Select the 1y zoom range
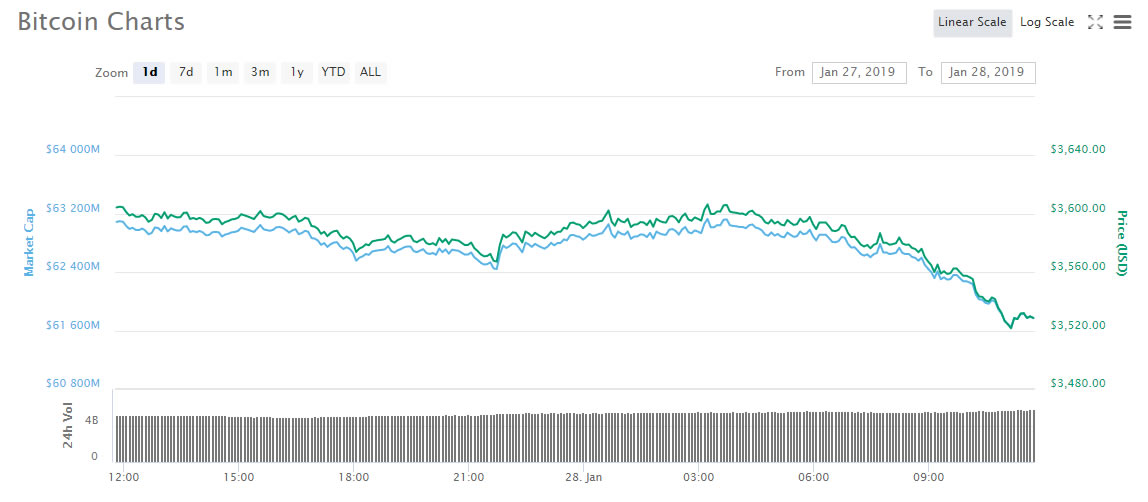1148x502 pixels. coord(297,72)
